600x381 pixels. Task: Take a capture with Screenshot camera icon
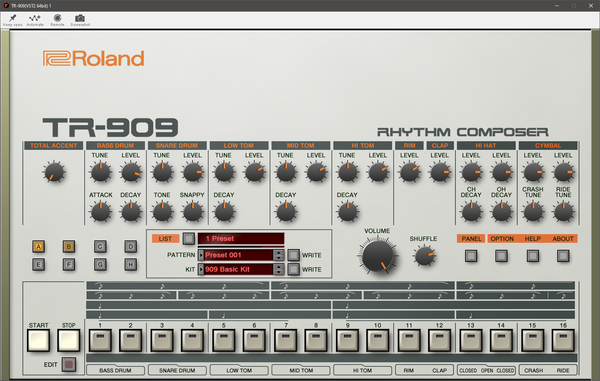click(x=80, y=18)
